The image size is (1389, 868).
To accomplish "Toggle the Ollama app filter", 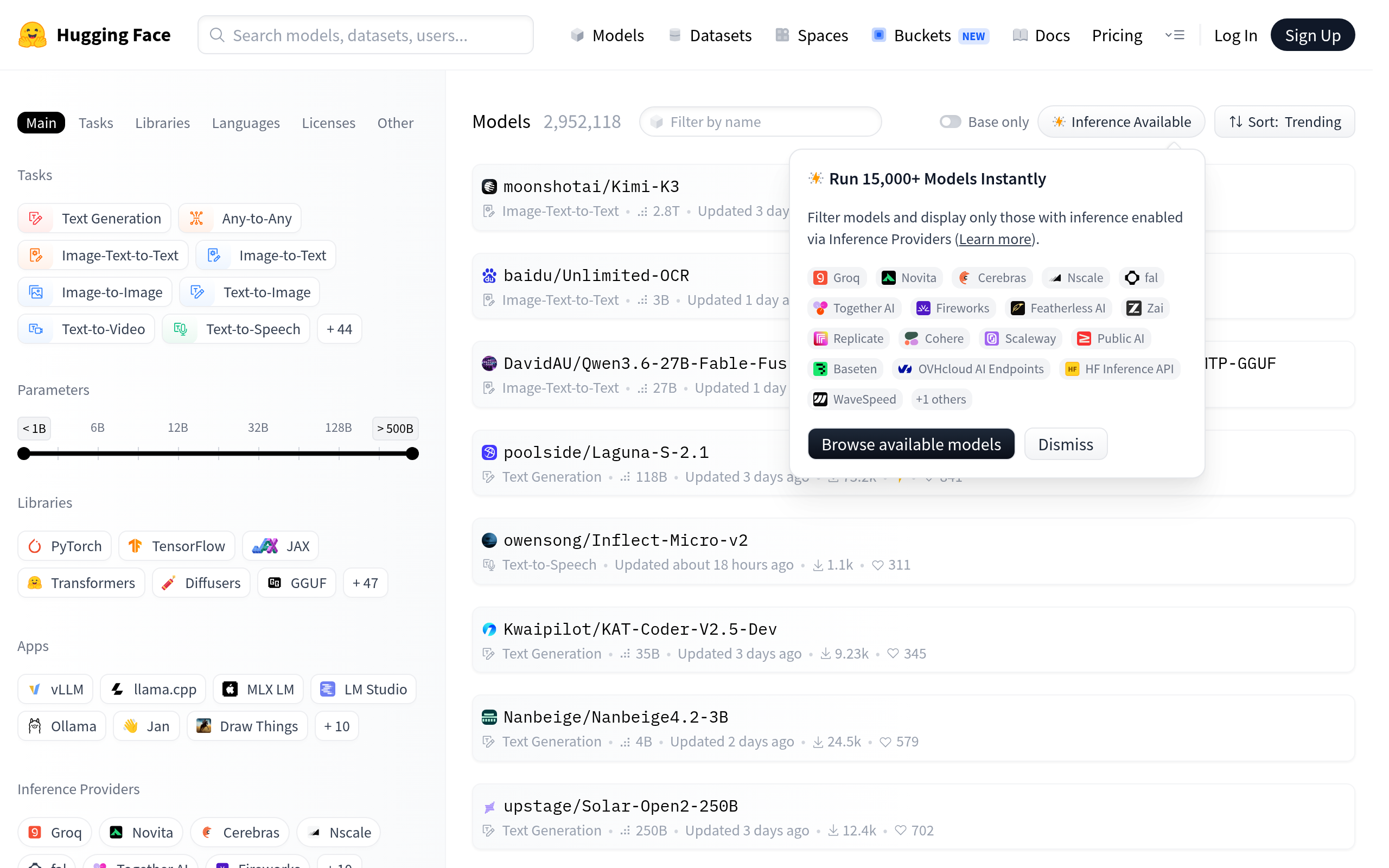I will (61, 726).
